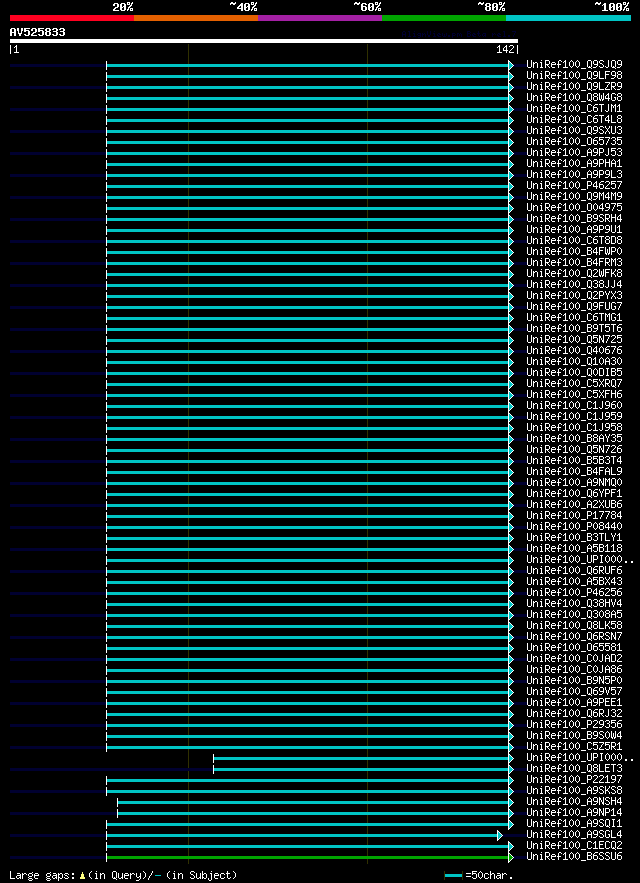Click the UniRef100_C1J958 hit label
The image size is (640, 883).
(x=574, y=427)
